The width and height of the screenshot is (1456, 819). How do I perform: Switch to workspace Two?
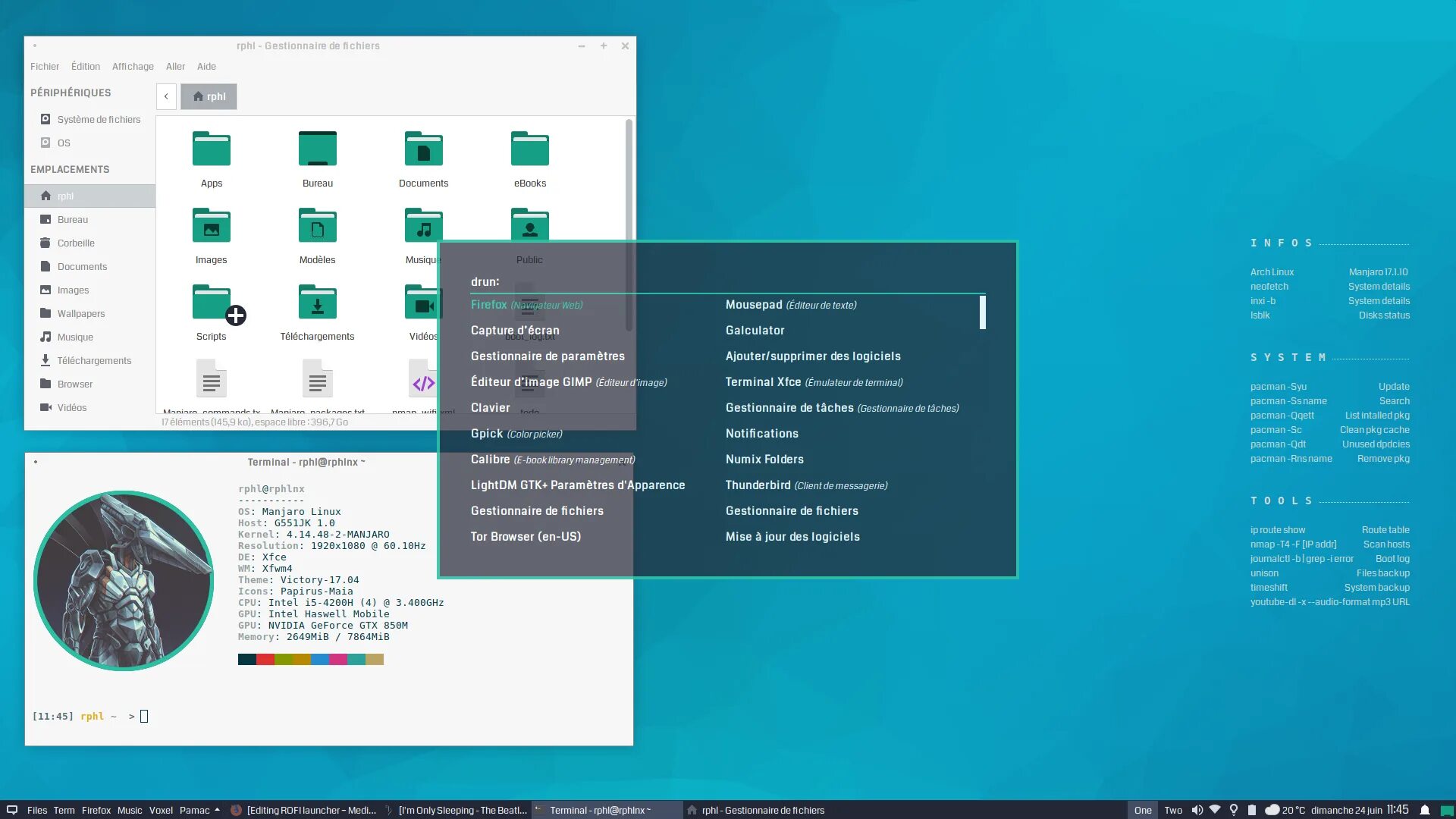pos(1173,810)
